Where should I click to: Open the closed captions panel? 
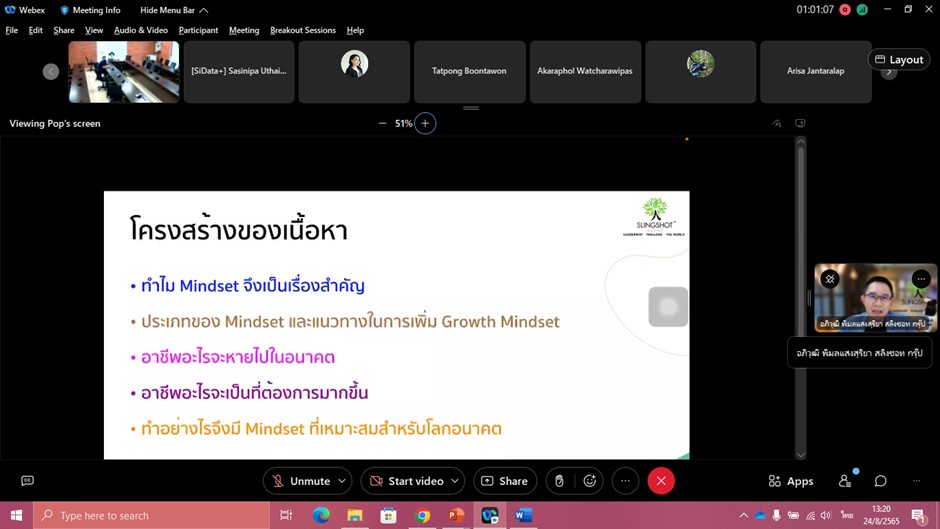[27, 481]
